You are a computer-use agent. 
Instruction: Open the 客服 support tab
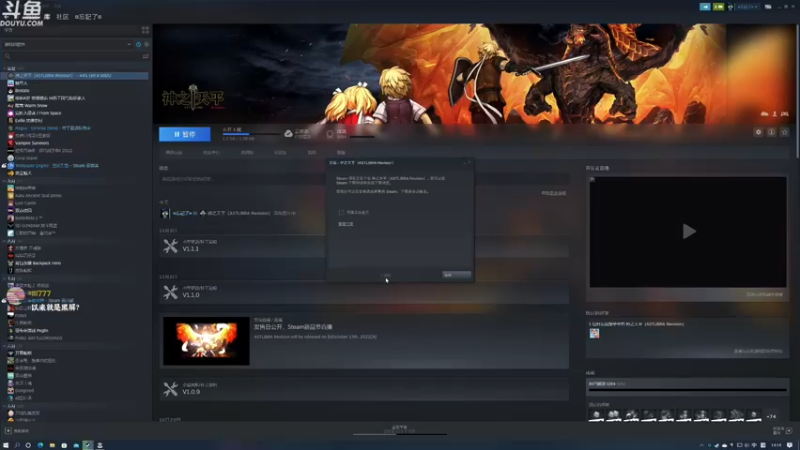(341, 153)
